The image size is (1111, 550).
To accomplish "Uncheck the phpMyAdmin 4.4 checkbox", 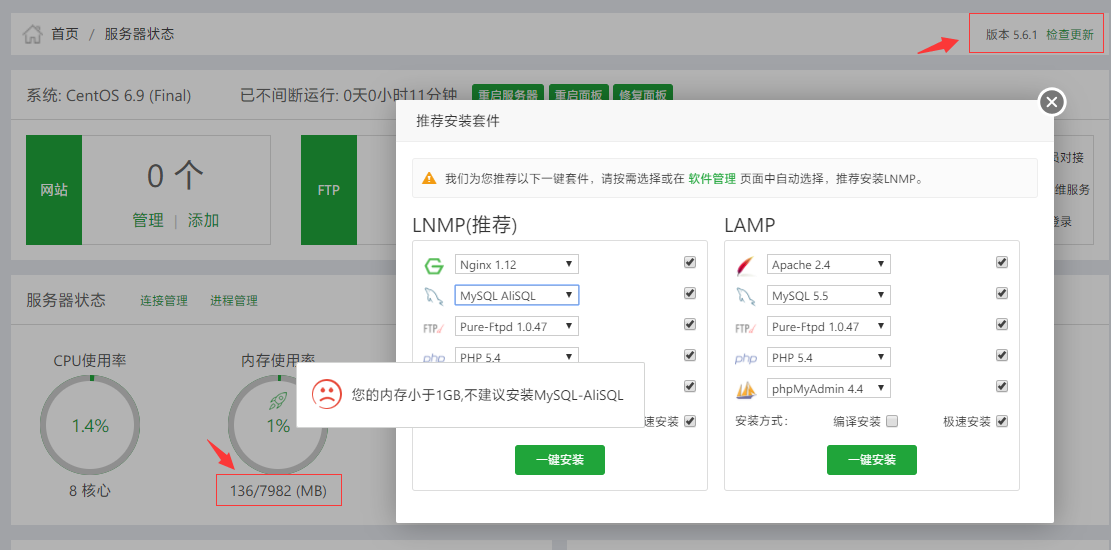I will click(x=1002, y=386).
